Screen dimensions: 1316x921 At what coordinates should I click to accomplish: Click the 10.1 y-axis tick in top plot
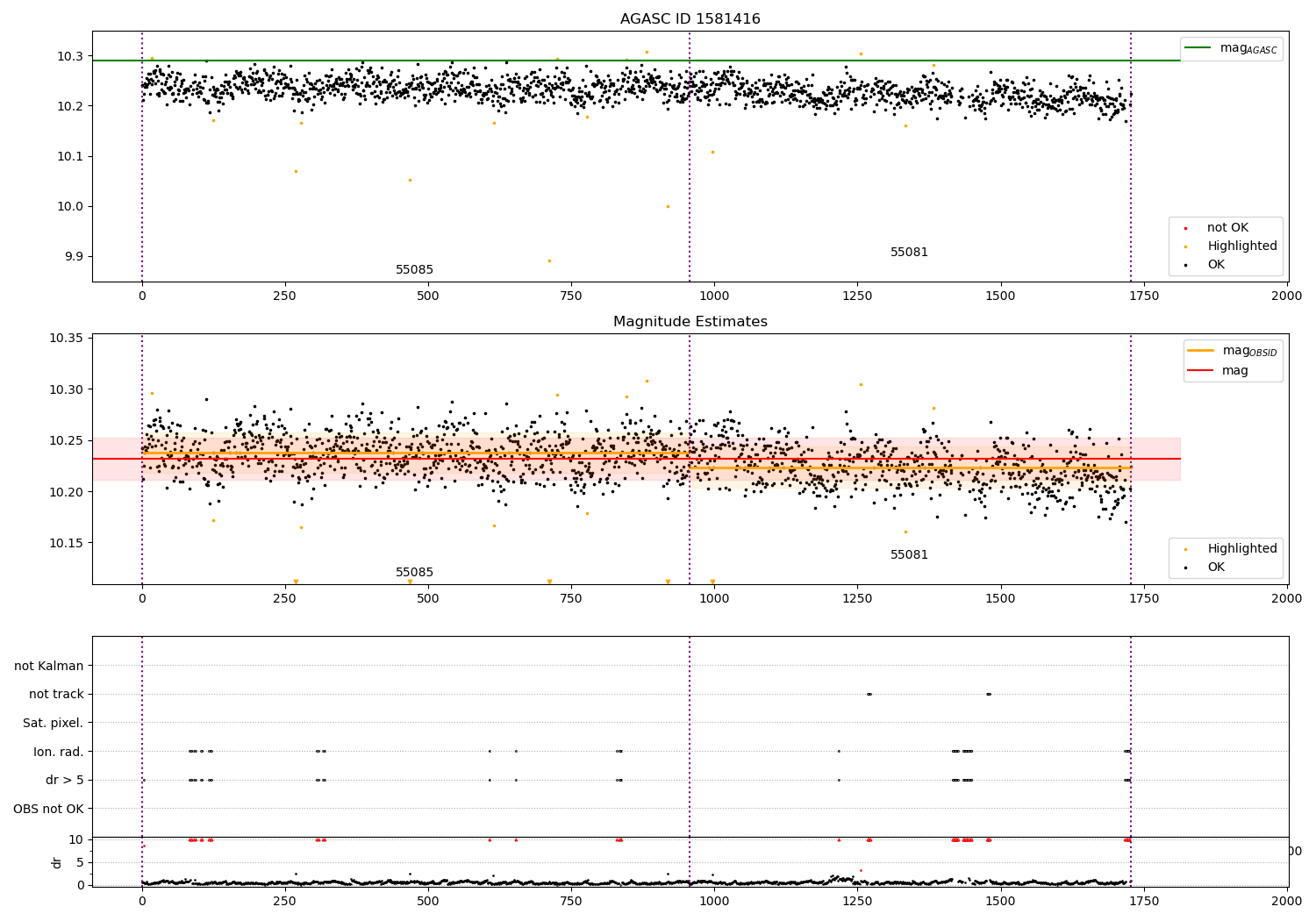(70, 157)
